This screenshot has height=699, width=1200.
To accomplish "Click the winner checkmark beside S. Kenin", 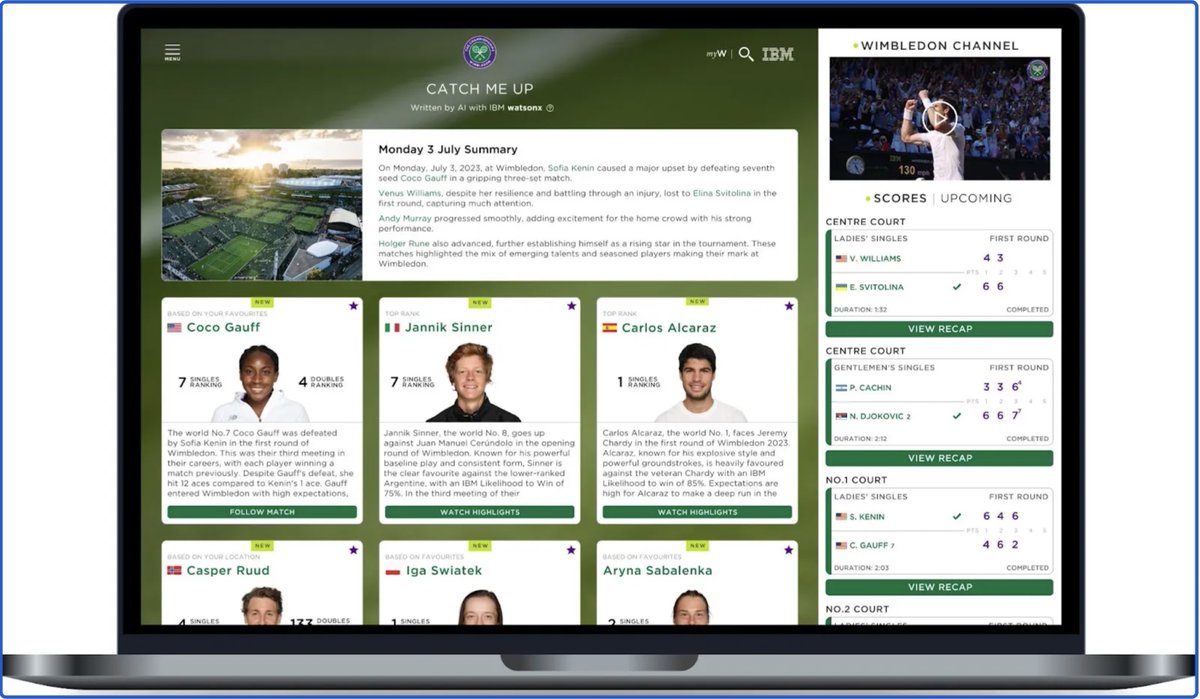I will coord(957,516).
